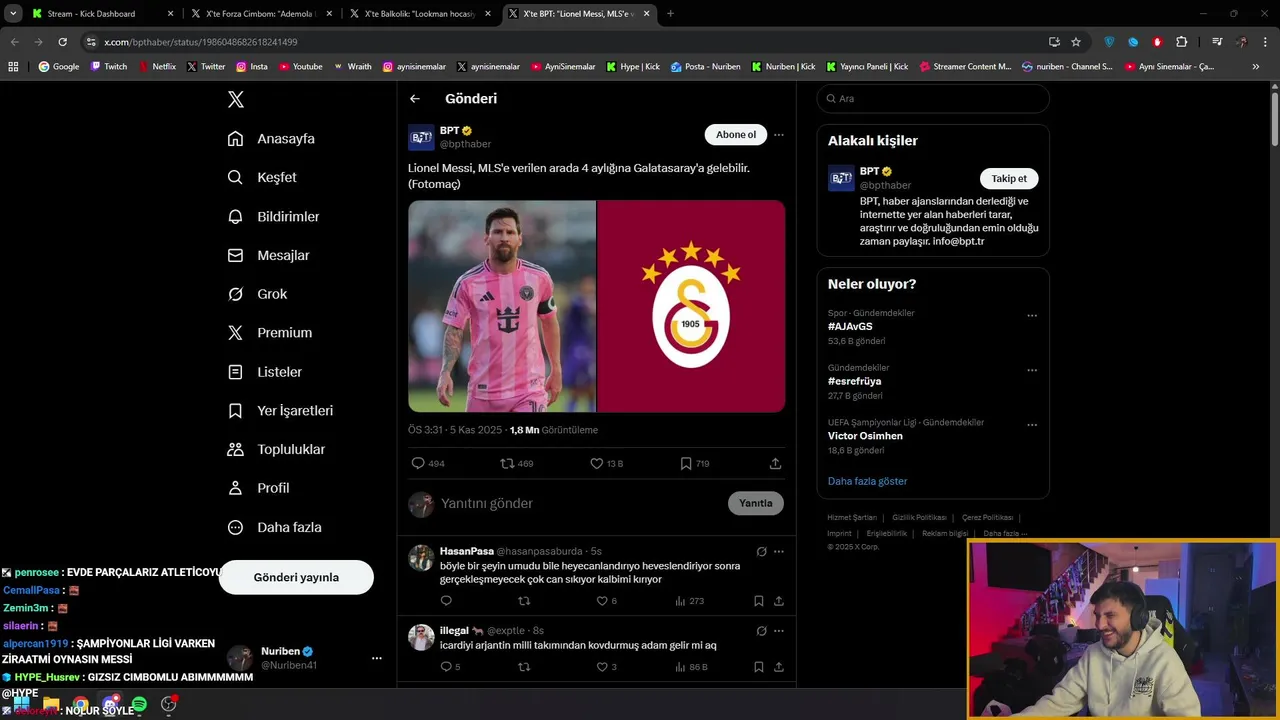The height and width of the screenshot is (720, 1280).
Task: Switch to Balkolik browser tab
Action: tap(418, 14)
